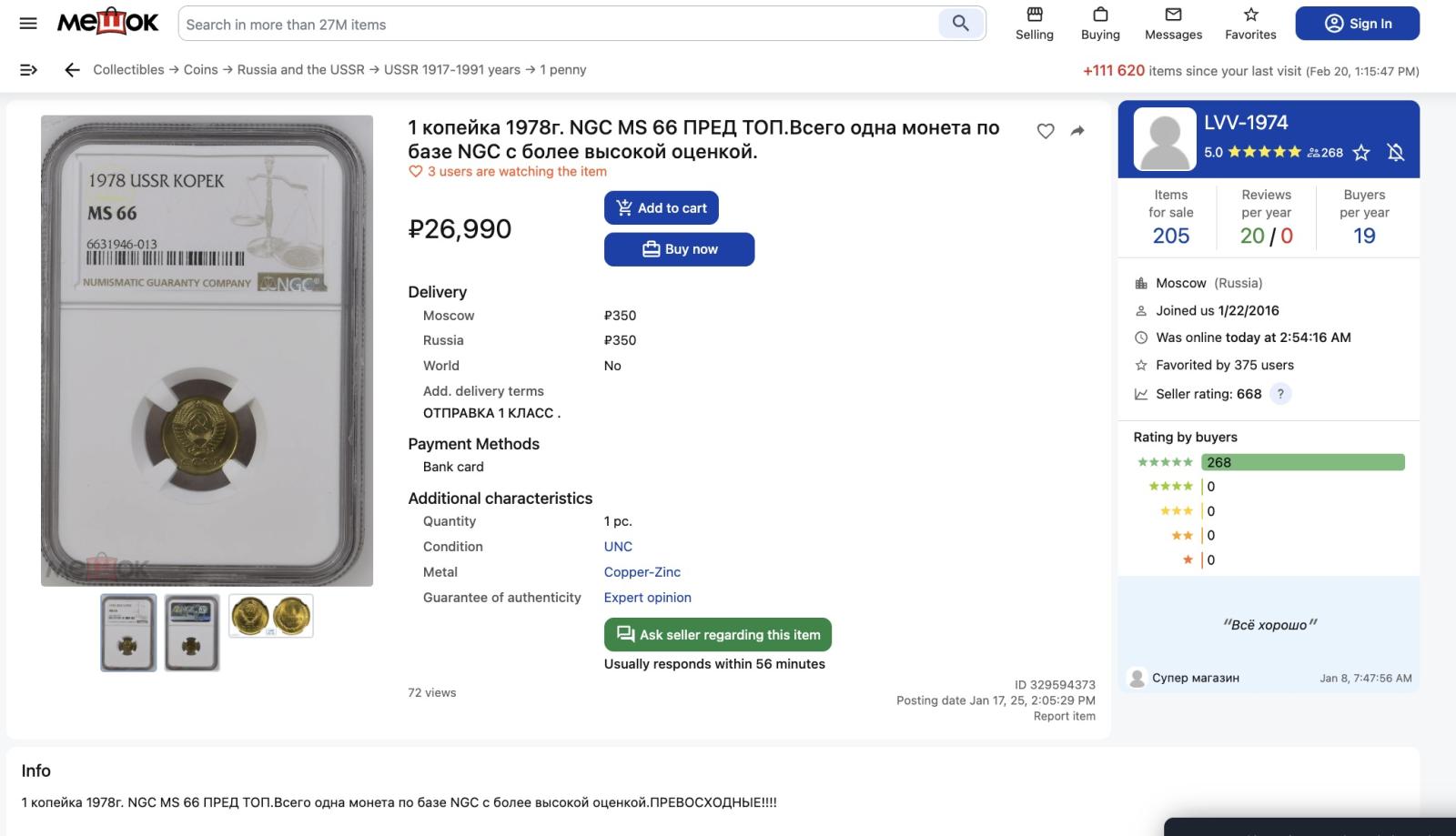Image resolution: width=1456 pixels, height=836 pixels.
Task: Open the Buying section
Action: click(x=1100, y=24)
